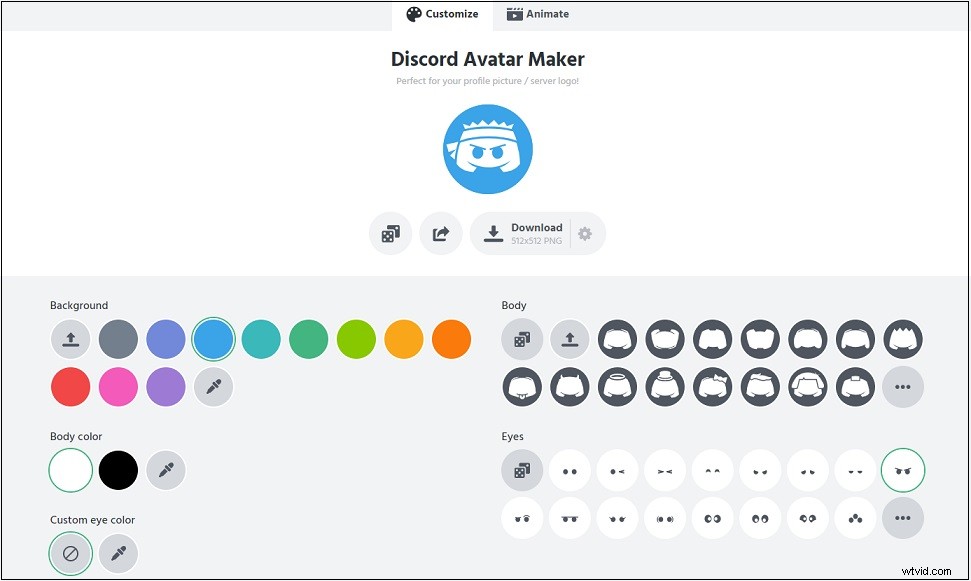This screenshot has height=581, width=971.
Task: Upload a custom background image
Action: pyautogui.click(x=70, y=338)
